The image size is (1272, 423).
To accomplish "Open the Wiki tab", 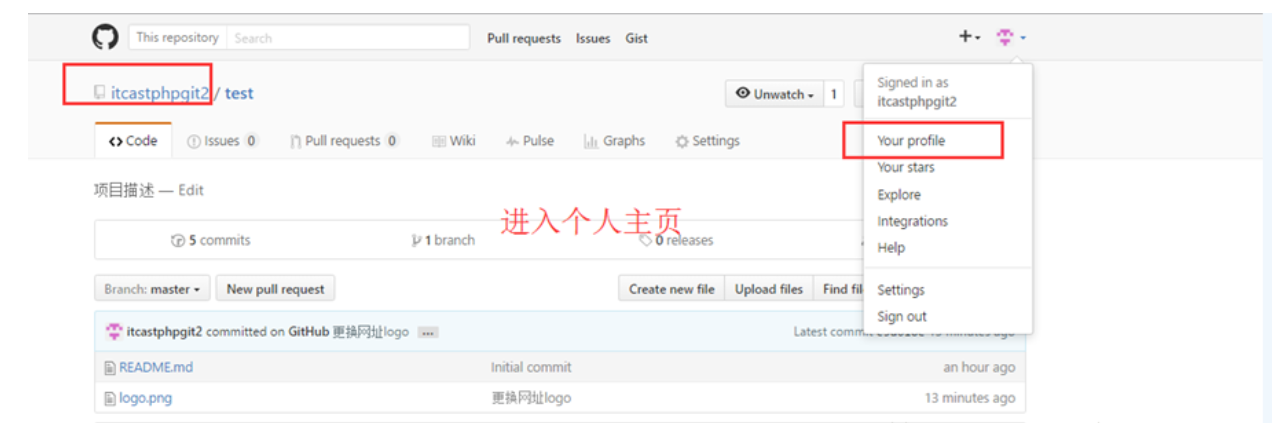I will [454, 141].
